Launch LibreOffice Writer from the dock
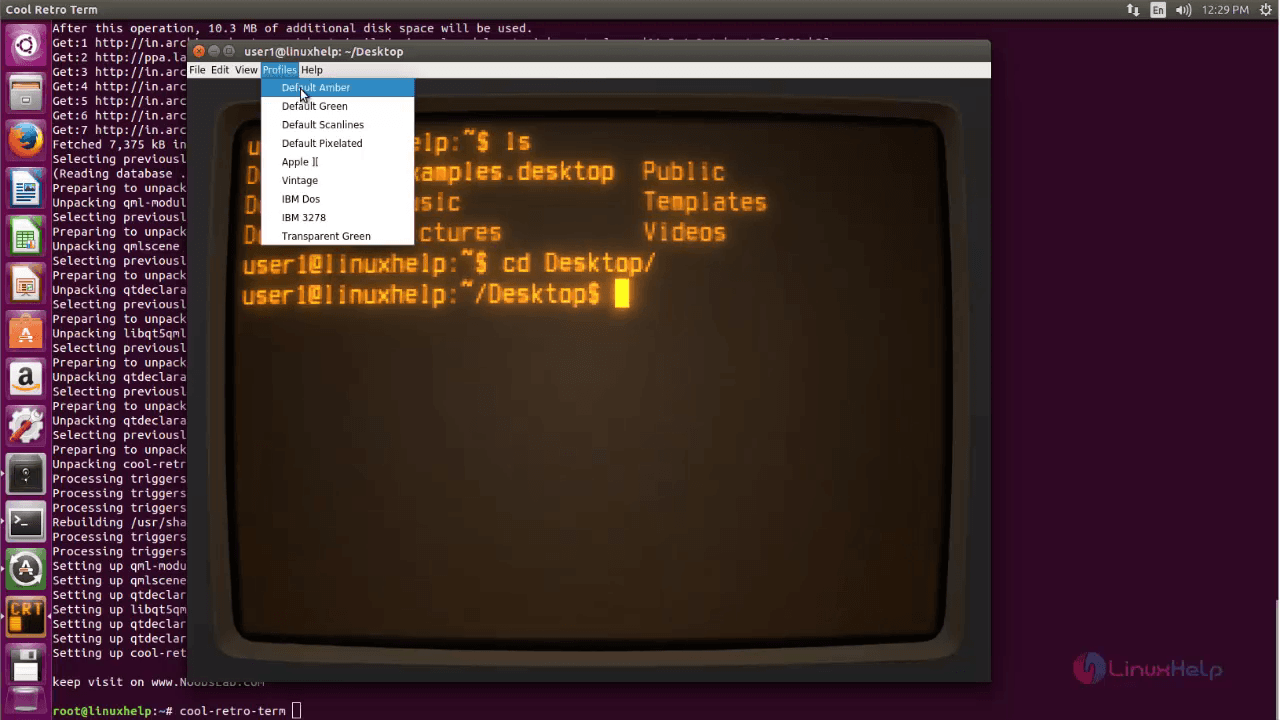The height and width of the screenshot is (720, 1280). pos(25,189)
